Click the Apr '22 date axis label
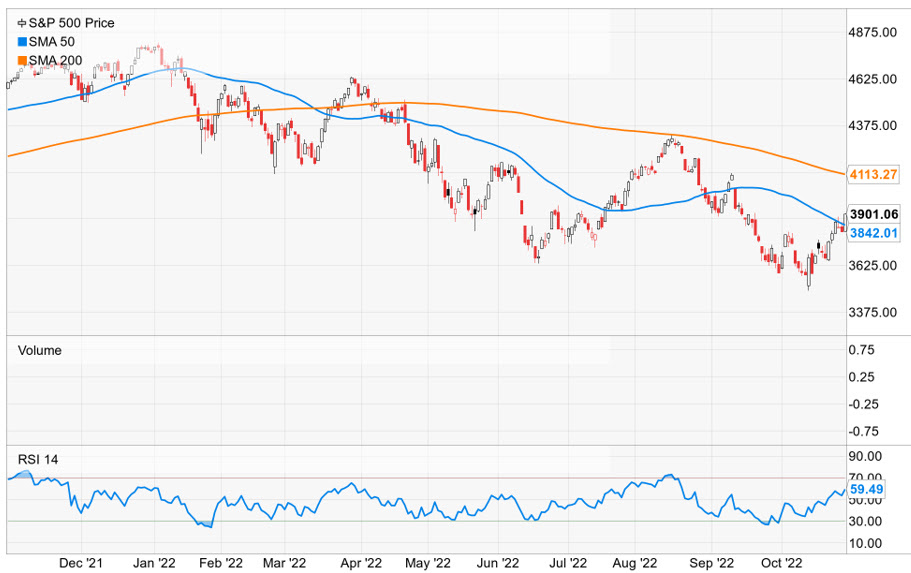The image size is (911, 573). 360,563
